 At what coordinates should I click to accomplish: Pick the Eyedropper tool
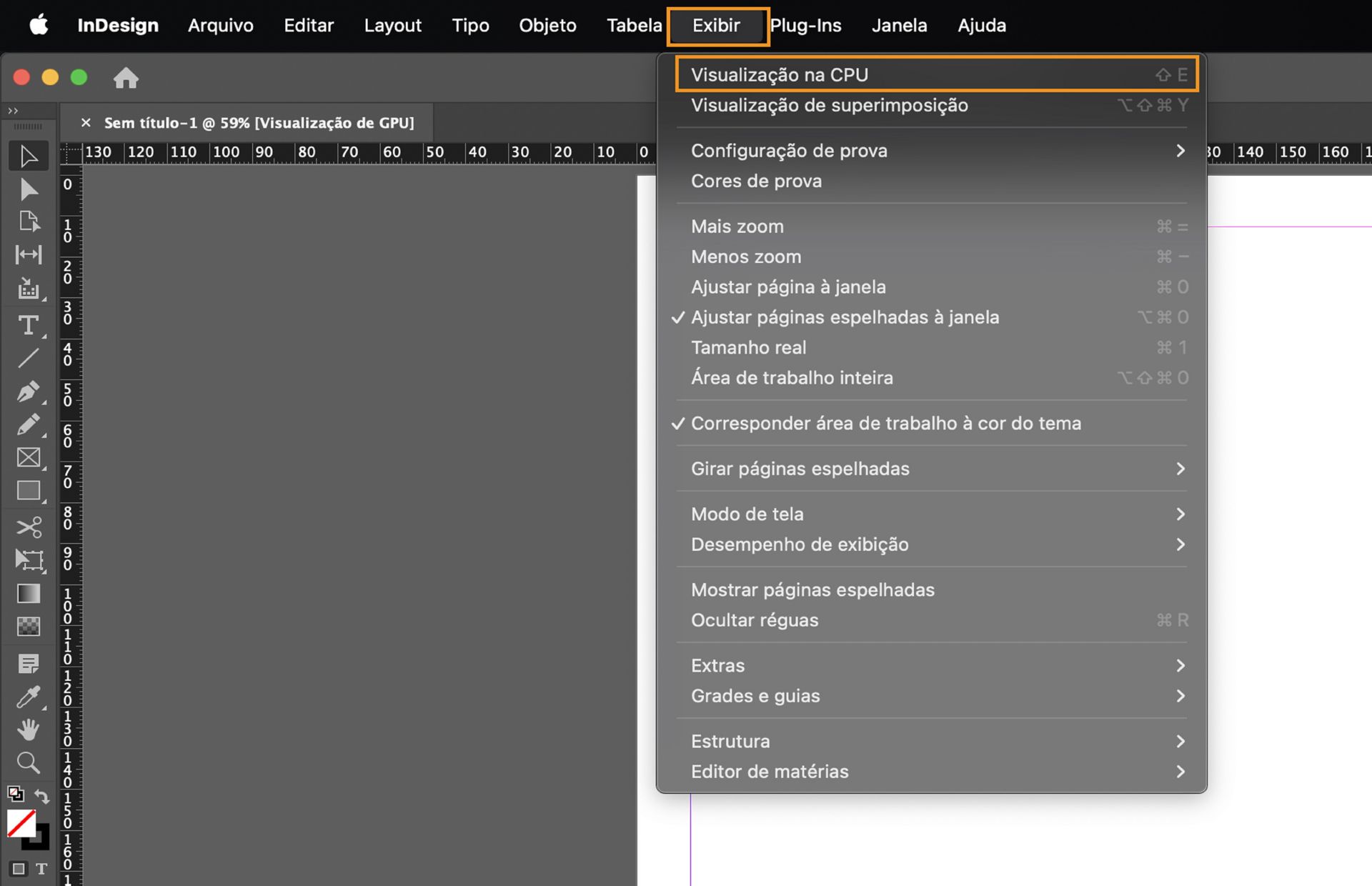(29, 697)
